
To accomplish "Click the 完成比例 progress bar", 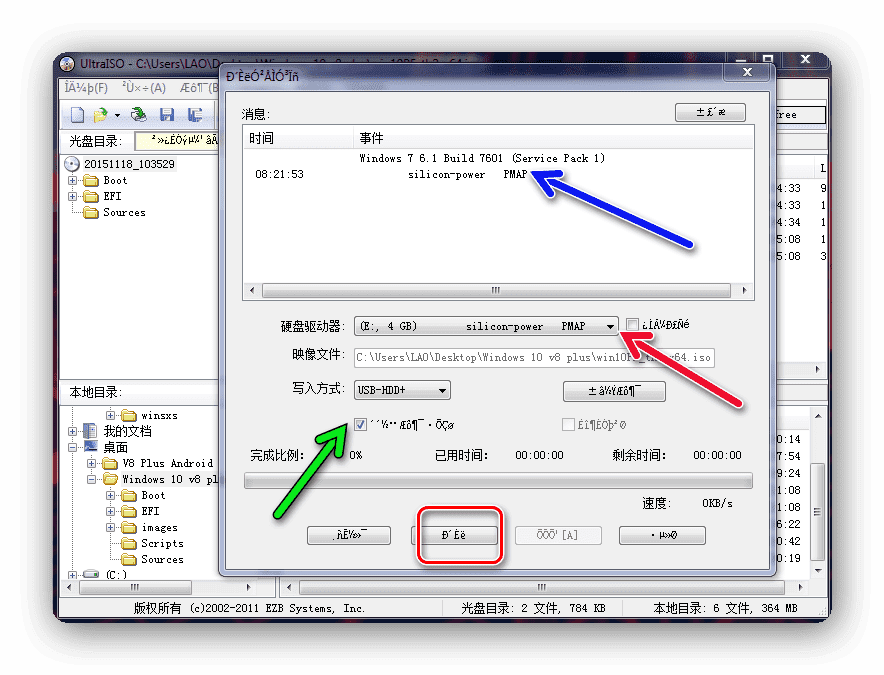I will 498,480.
